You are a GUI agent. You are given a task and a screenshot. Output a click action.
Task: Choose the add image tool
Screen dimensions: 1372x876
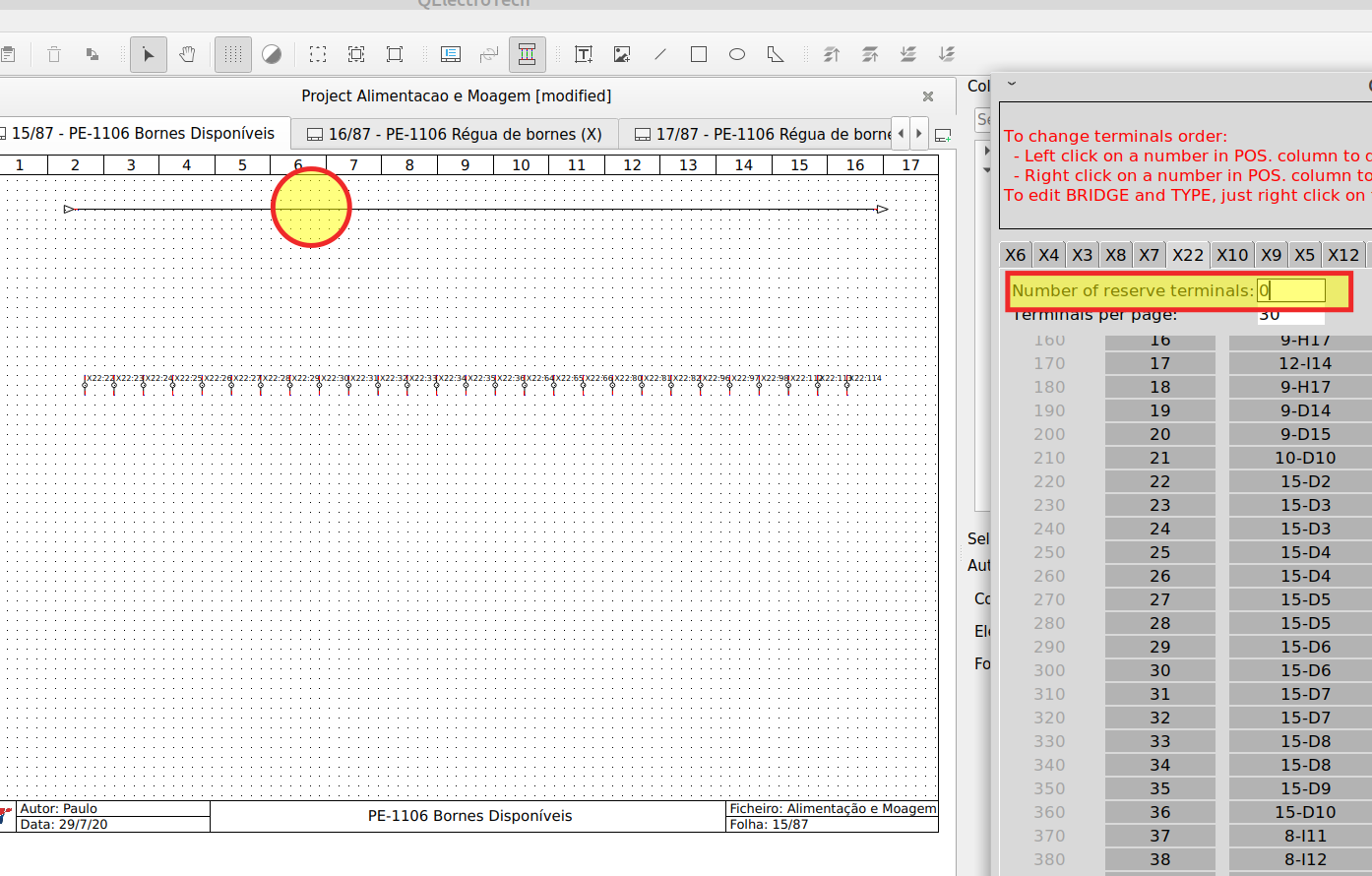[622, 55]
